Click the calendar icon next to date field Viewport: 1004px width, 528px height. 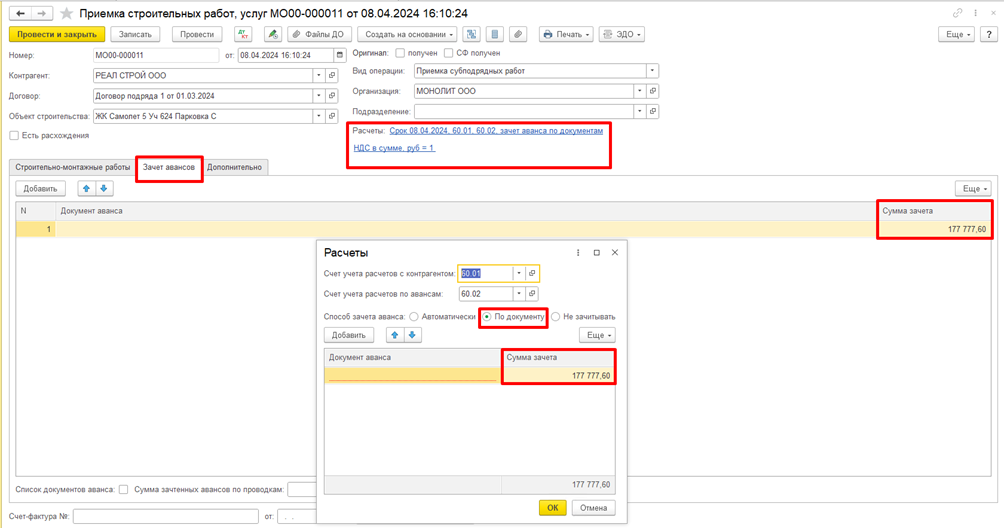pyautogui.click(x=340, y=55)
